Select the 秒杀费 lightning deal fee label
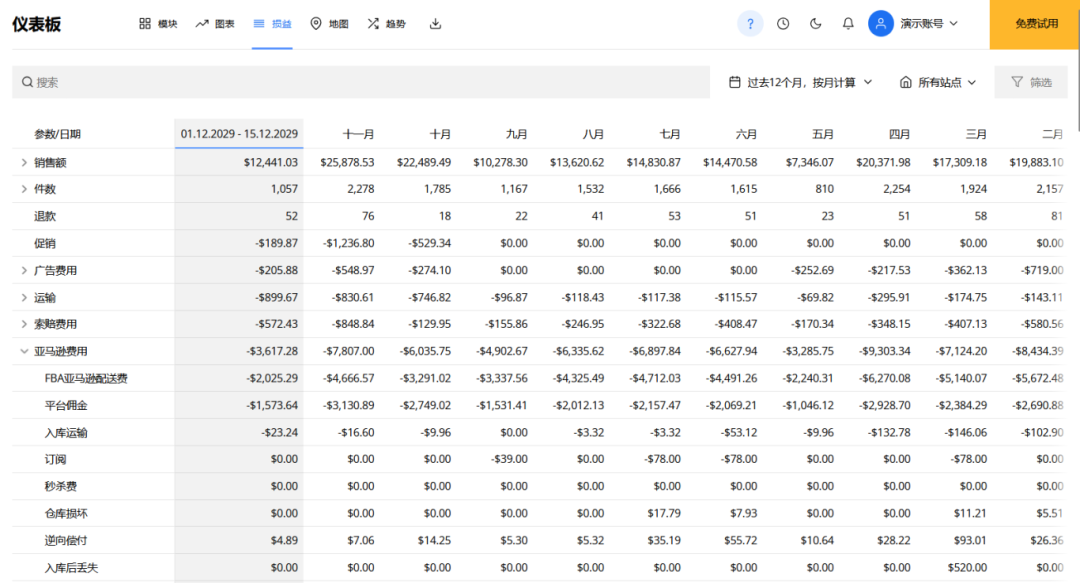 [61, 487]
